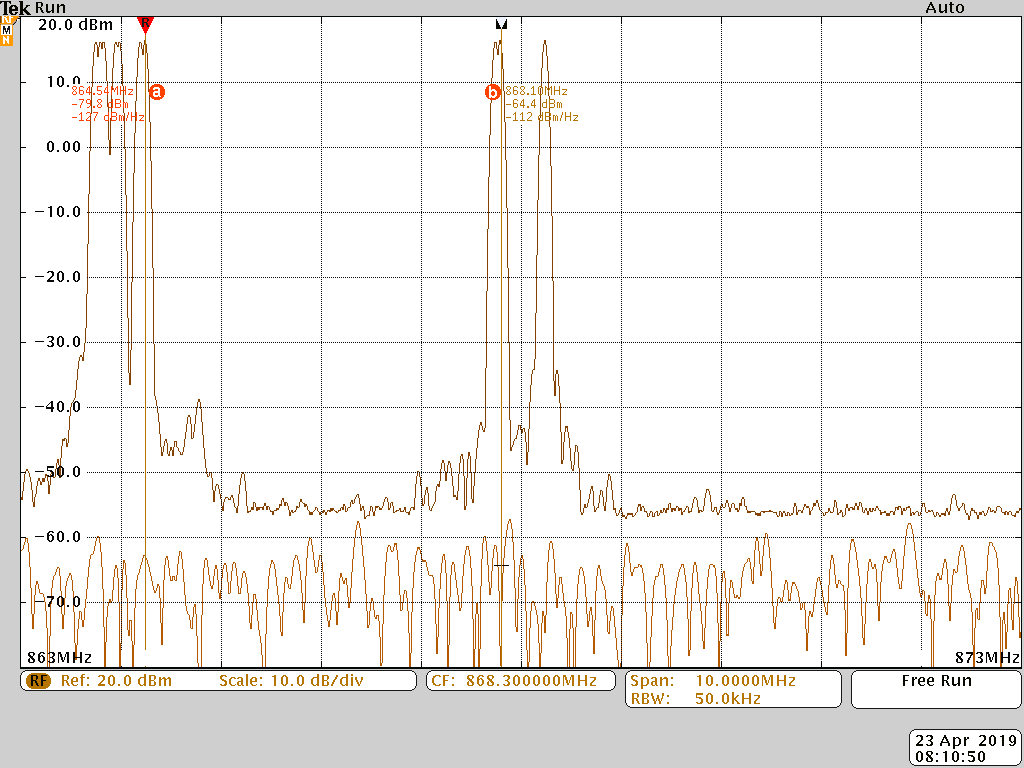Click the Run status label
Viewport: 1024px width, 768px height.
coord(51,8)
